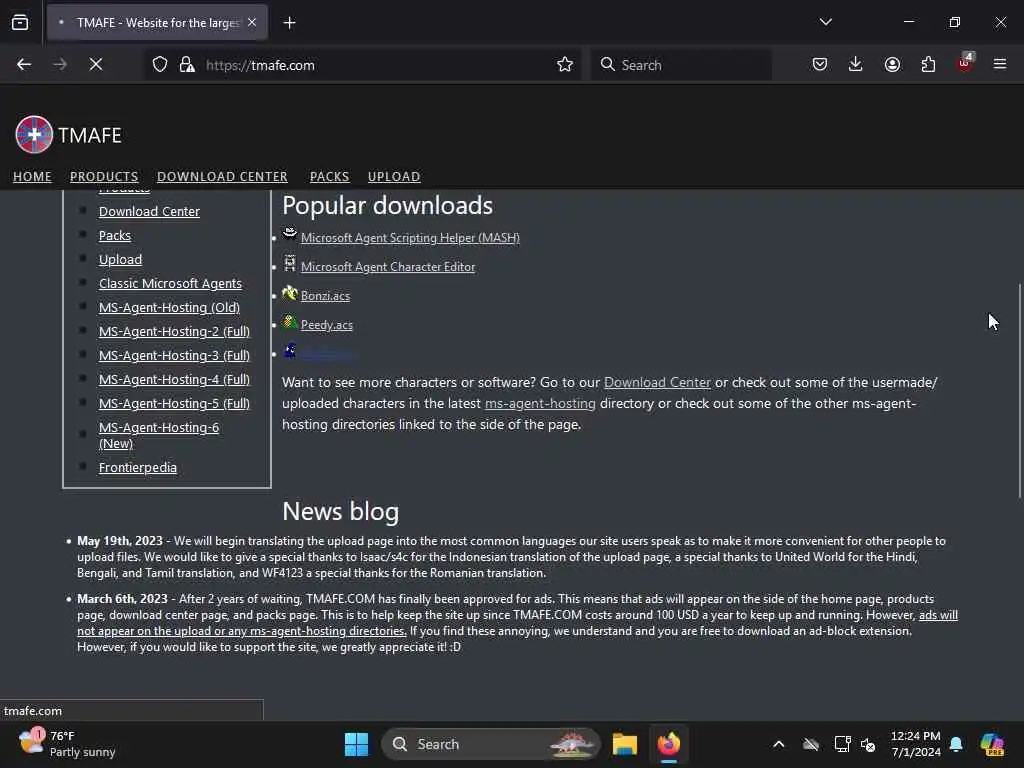Click the address bar URL

[x=260, y=65]
